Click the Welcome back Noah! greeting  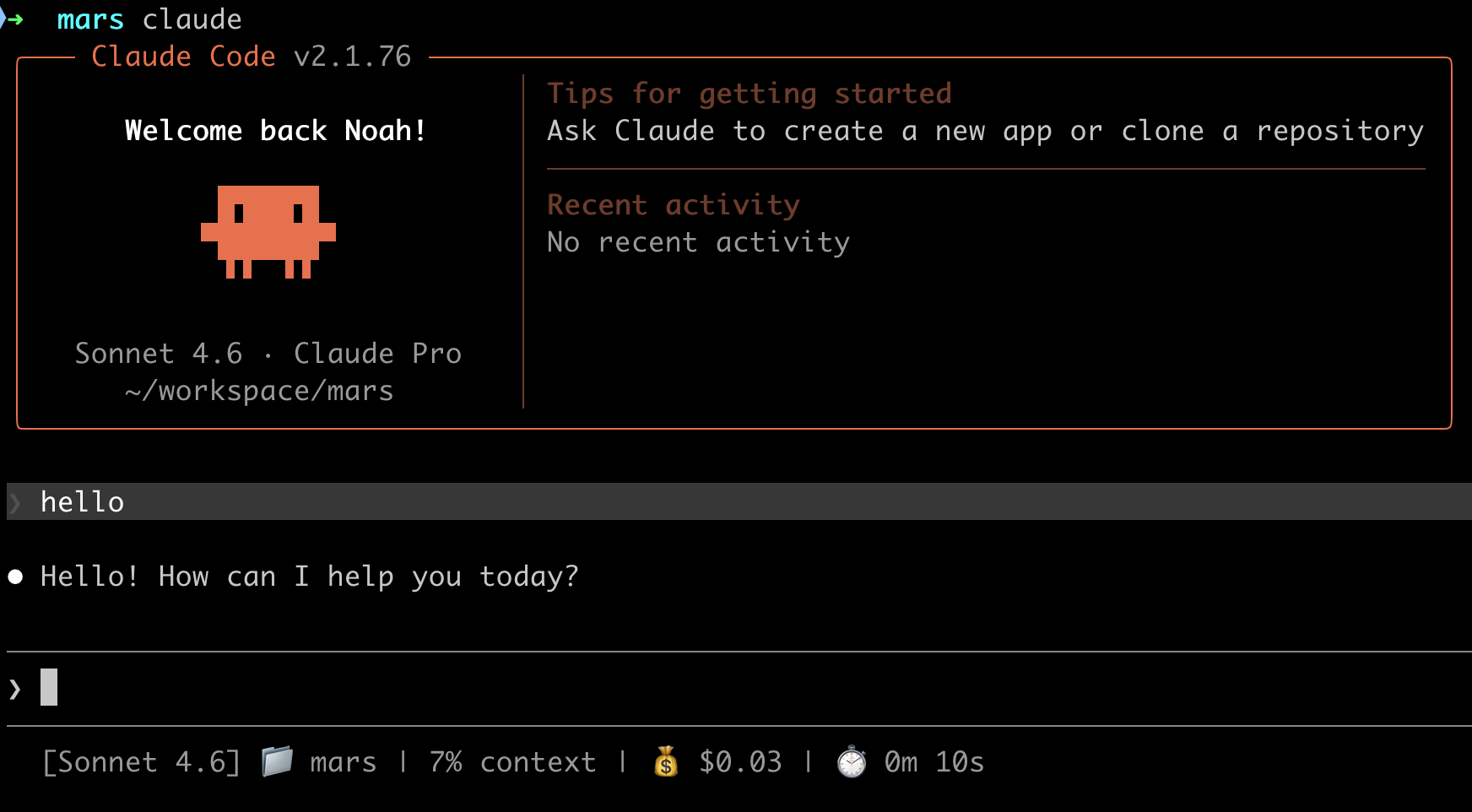[275, 131]
